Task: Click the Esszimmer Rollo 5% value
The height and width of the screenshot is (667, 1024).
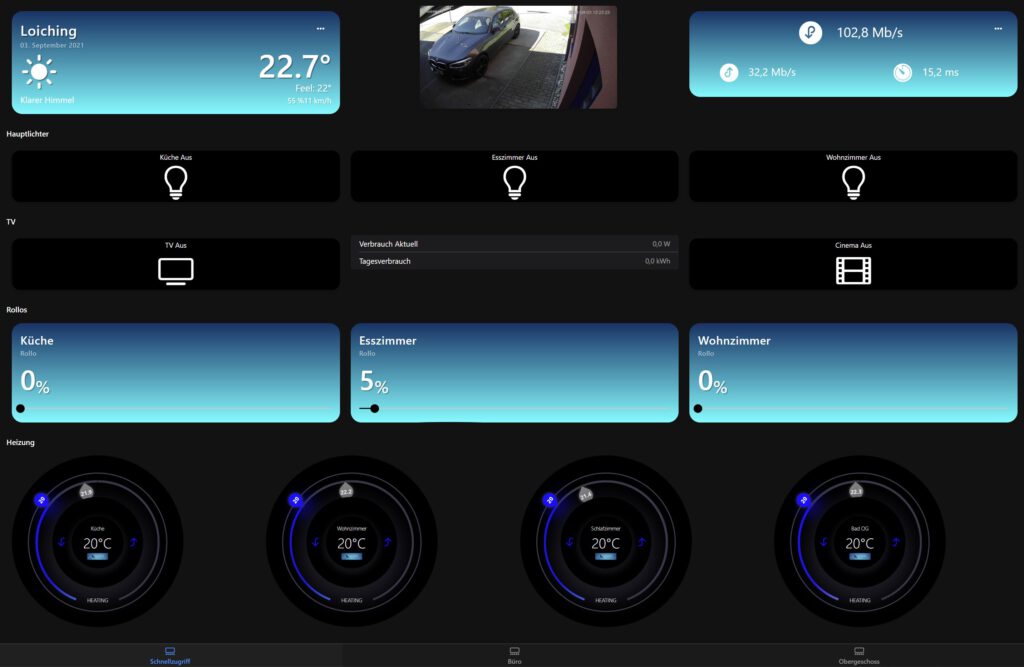Action: [x=374, y=382]
